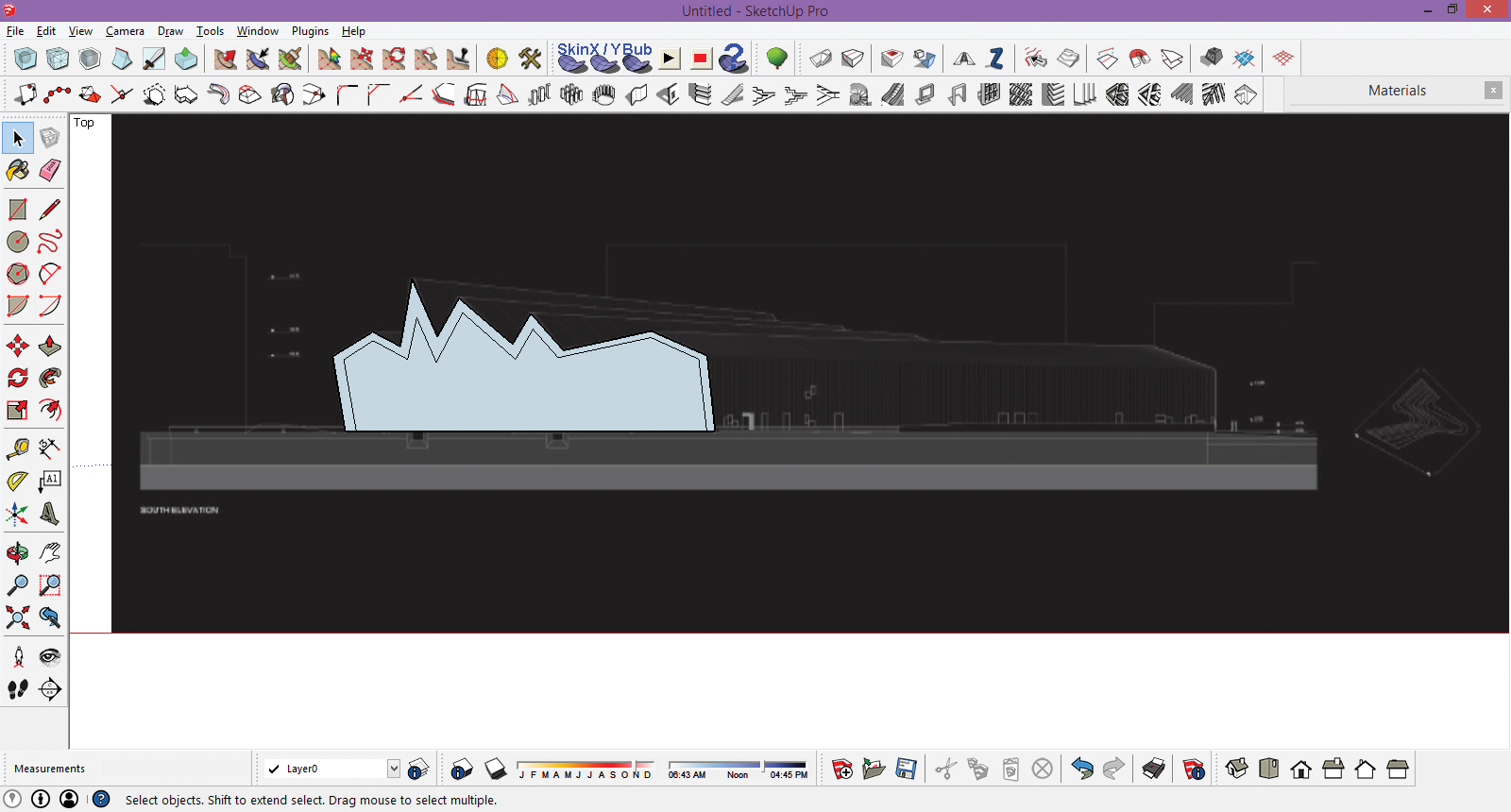Click the Zoom Extents tool
The image size is (1511, 812).
pos(18,617)
